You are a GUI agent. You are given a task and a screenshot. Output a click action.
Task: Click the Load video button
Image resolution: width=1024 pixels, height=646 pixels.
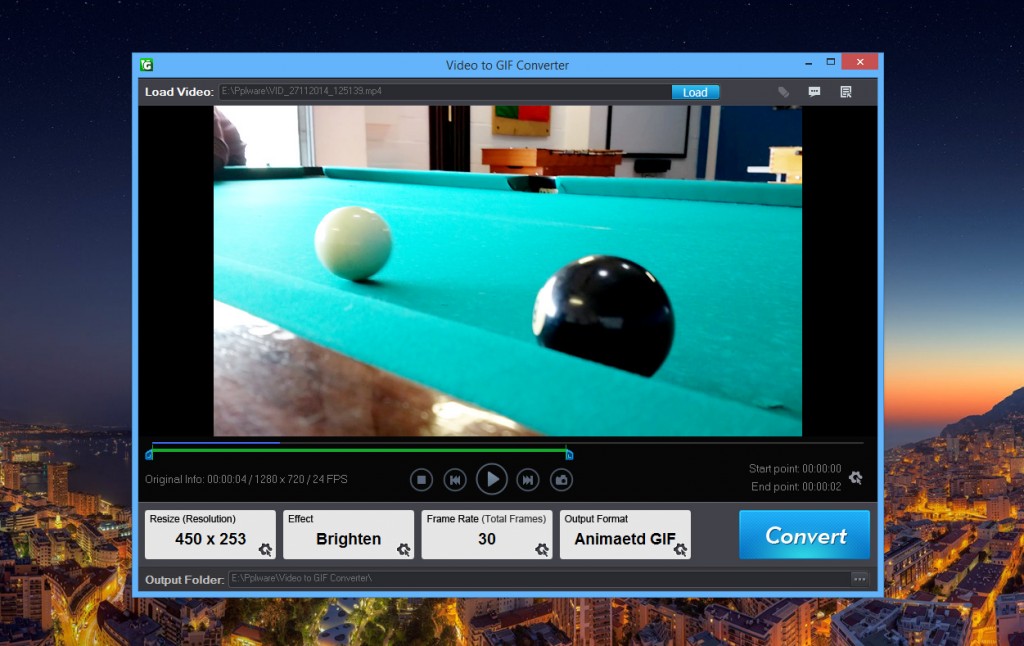pos(695,92)
